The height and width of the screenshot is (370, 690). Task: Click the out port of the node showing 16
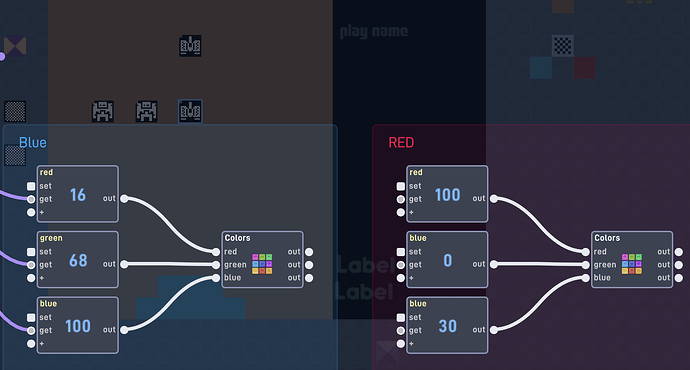click(125, 199)
